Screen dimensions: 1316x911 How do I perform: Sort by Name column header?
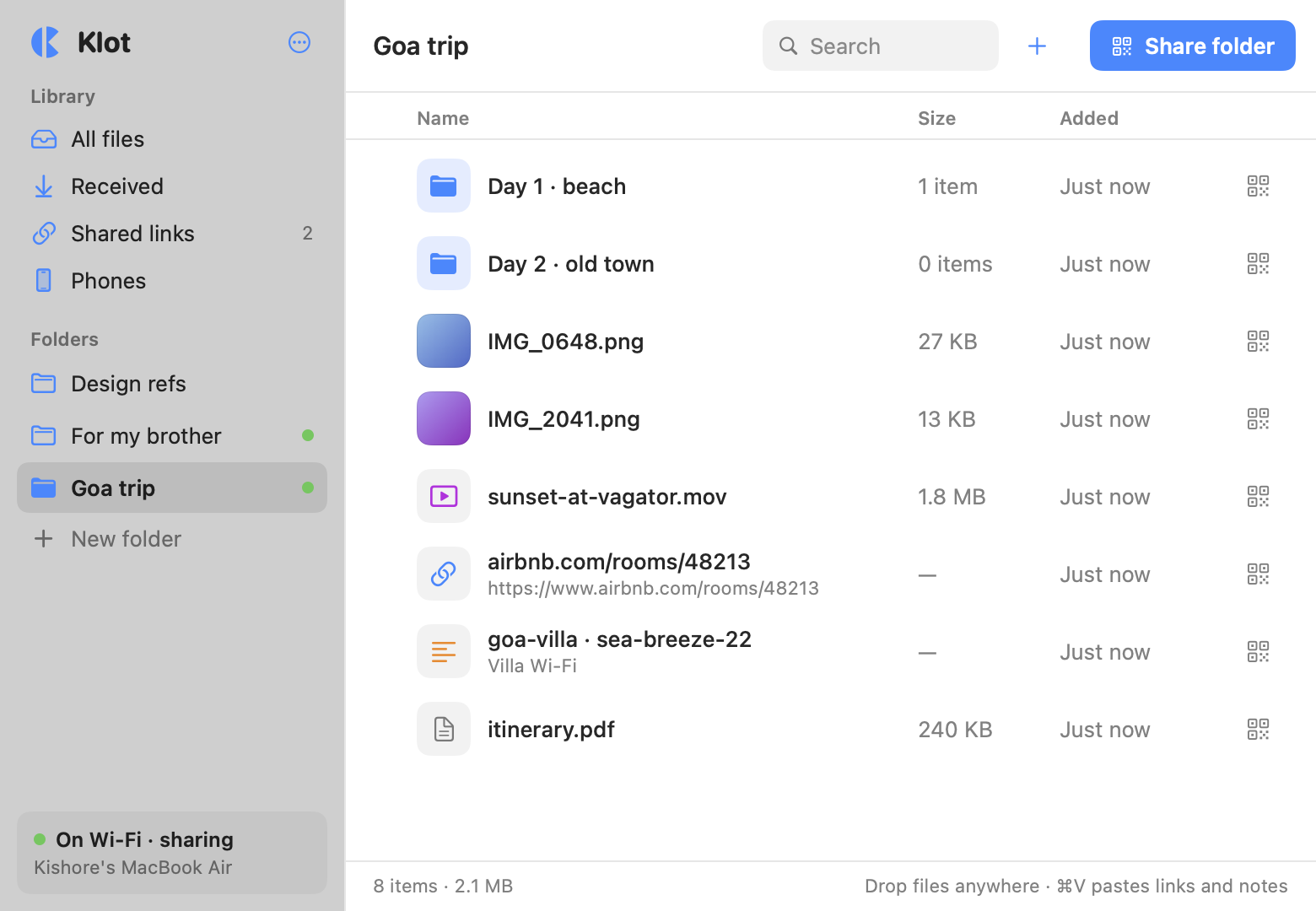[443, 118]
